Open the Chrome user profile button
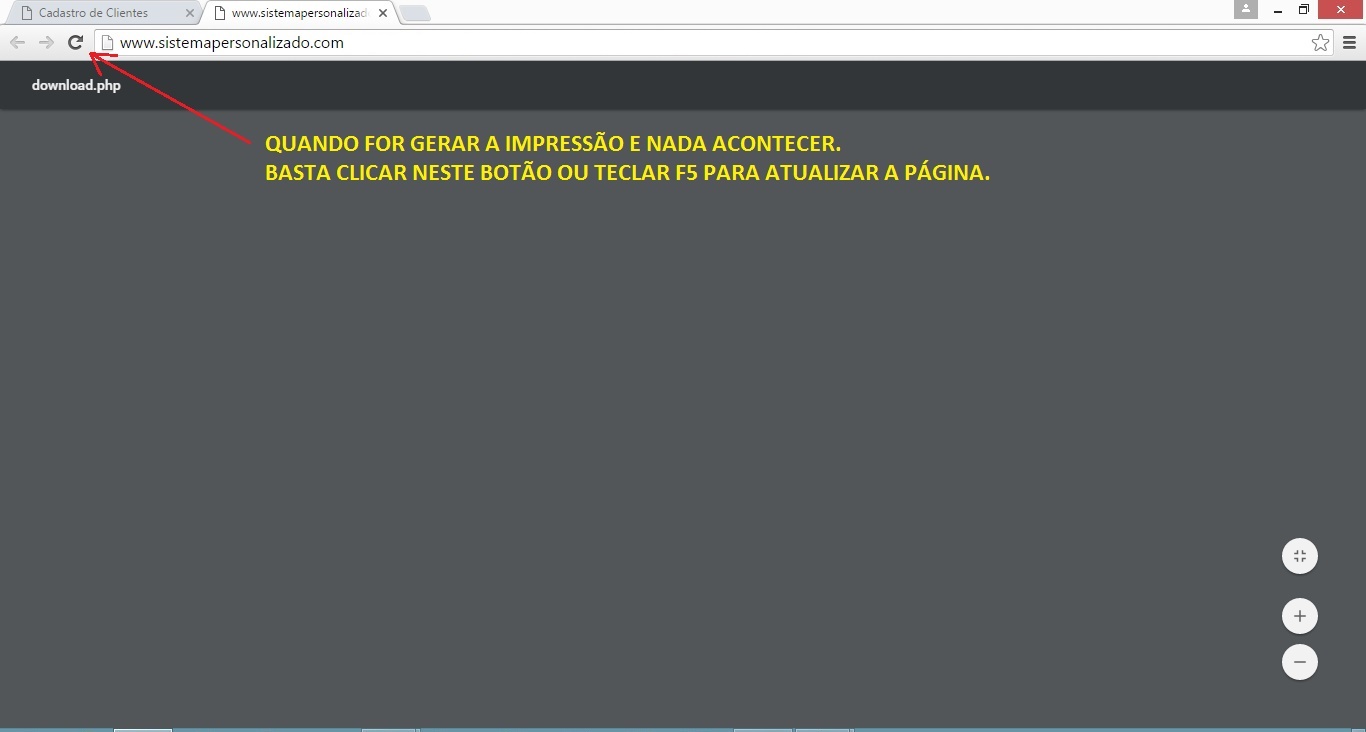The image size is (1366, 732). point(1245,9)
